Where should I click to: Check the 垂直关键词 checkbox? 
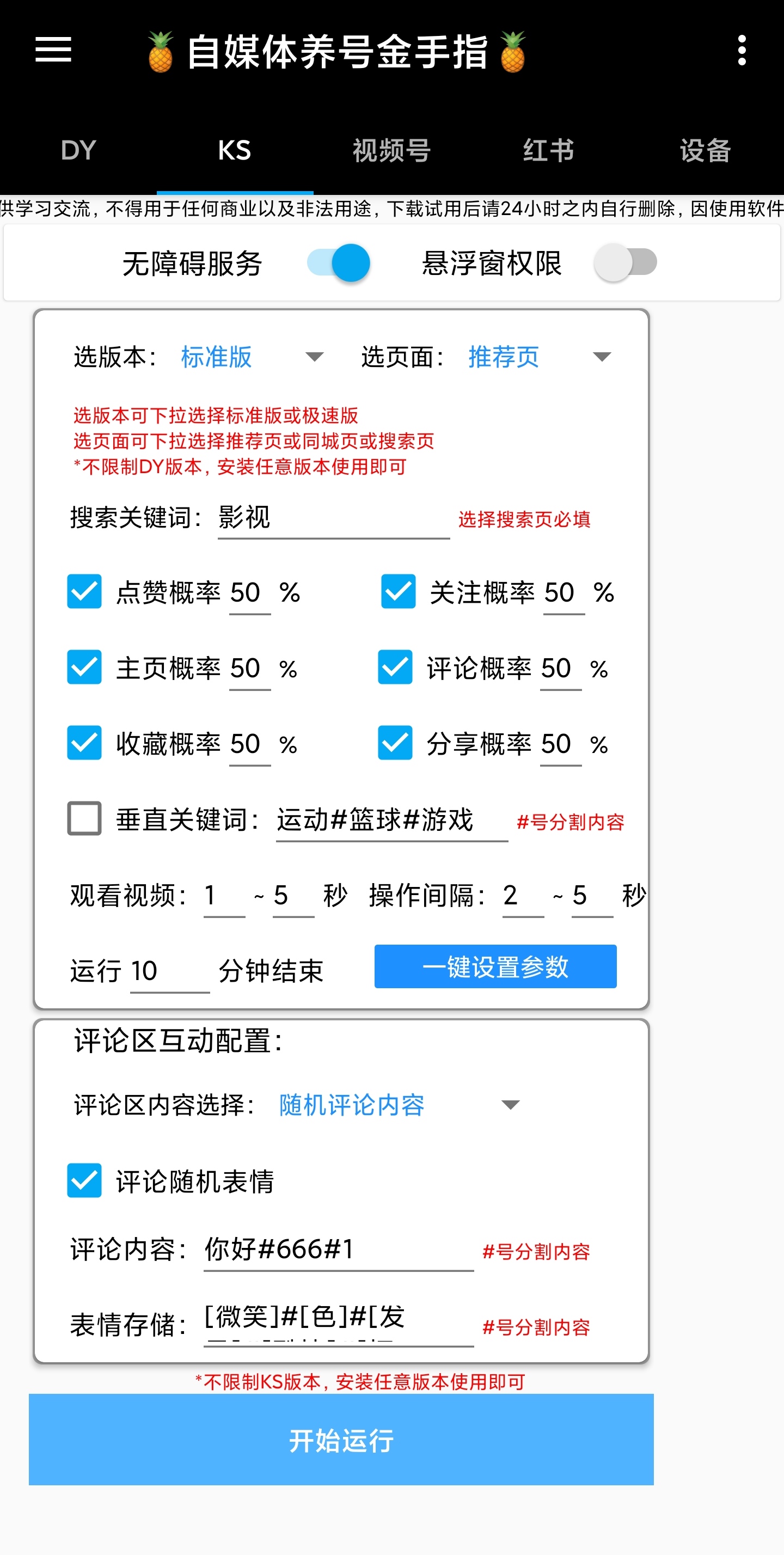coord(84,818)
